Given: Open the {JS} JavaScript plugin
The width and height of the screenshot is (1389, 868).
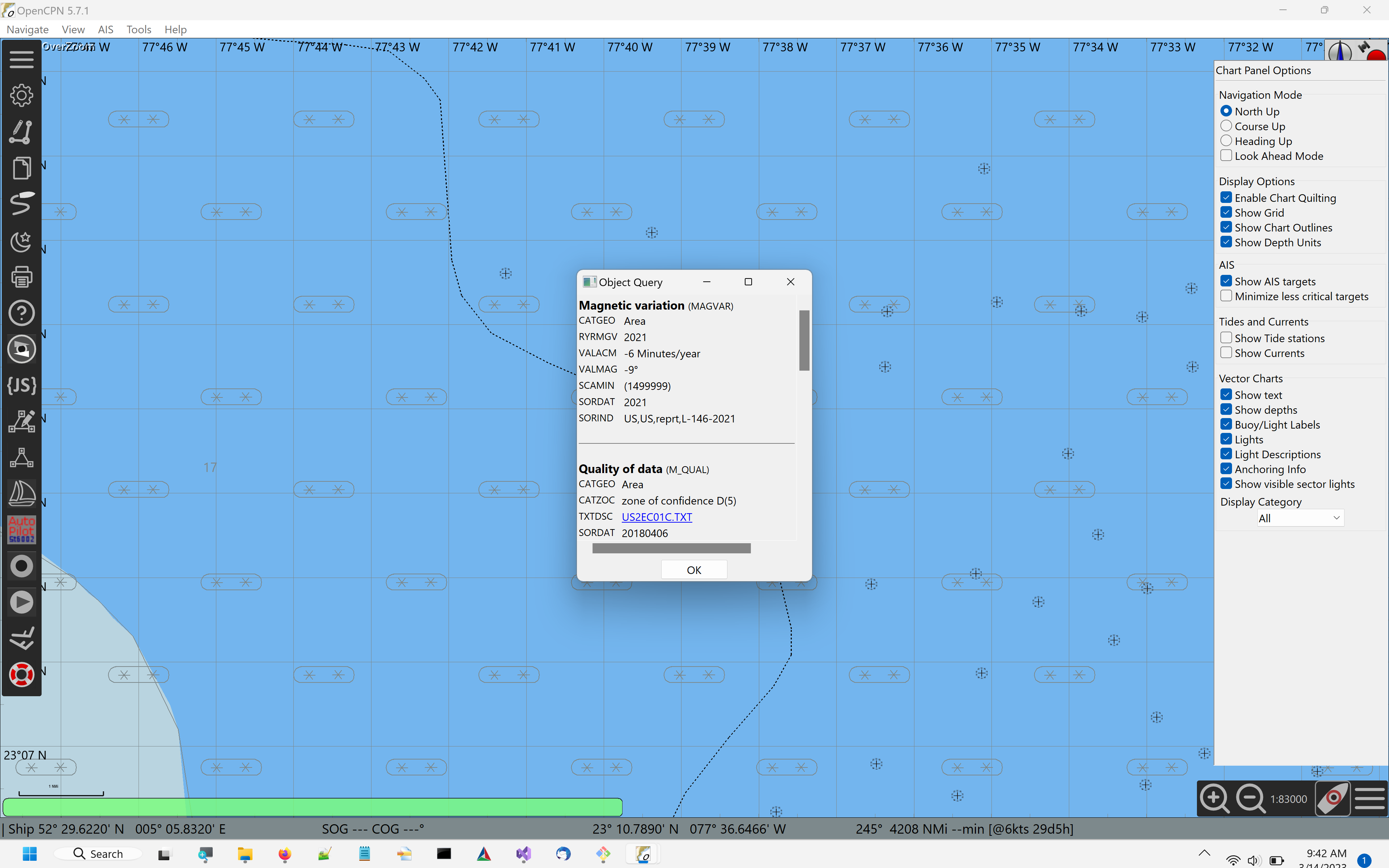Looking at the screenshot, I should click(x=21, y=385).
